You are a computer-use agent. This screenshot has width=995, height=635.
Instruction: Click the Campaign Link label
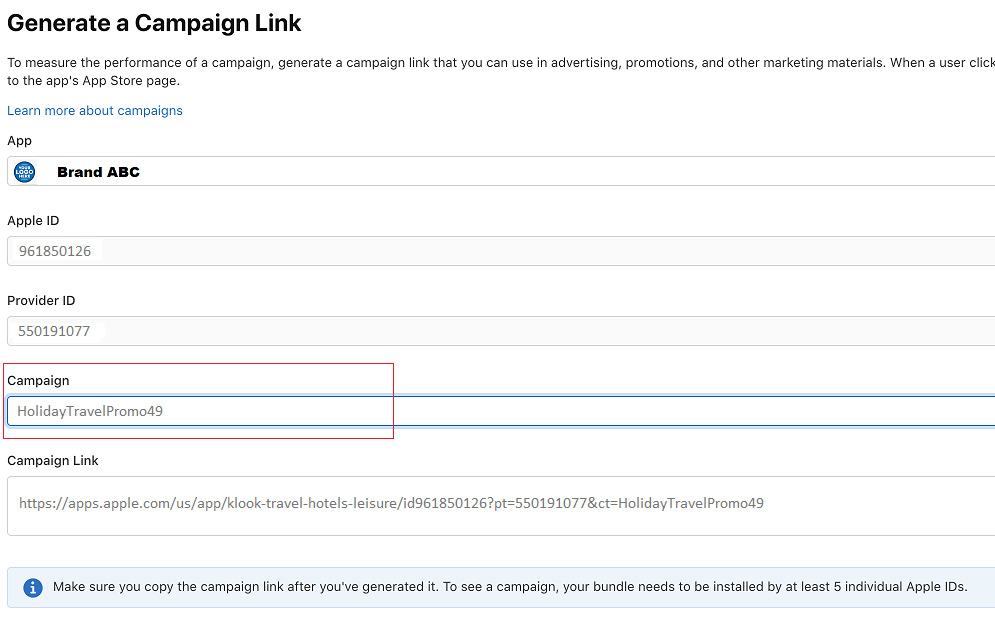(x=53, y=461)
